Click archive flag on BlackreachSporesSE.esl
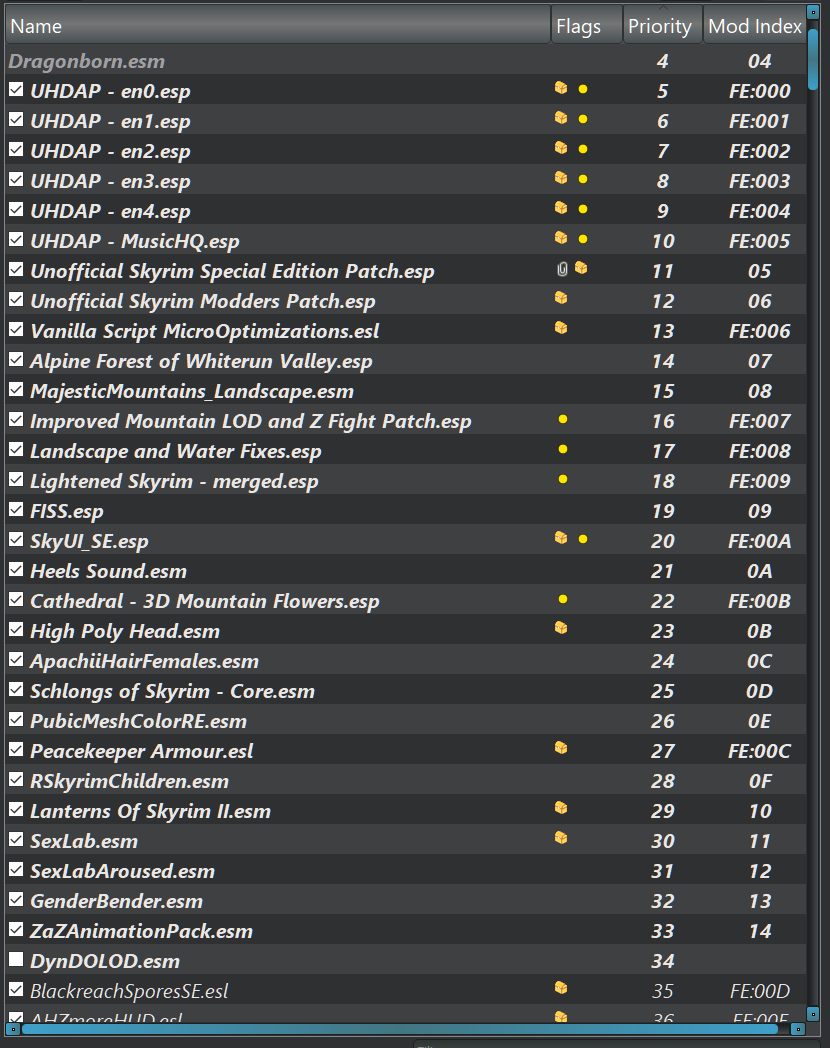This screenshot has height=1048, width=830. click(x=561, y=987)
